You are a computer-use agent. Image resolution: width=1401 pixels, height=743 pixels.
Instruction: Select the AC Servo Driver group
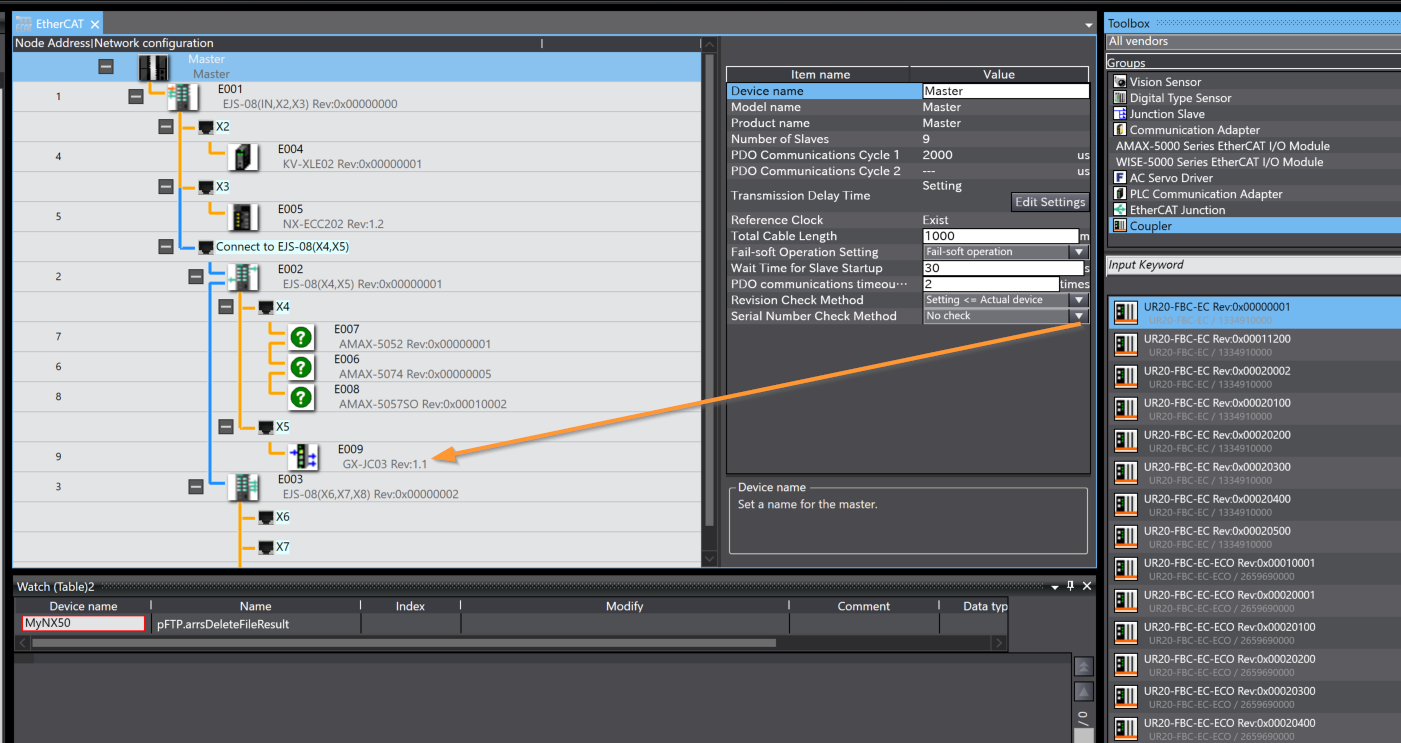1171,178
